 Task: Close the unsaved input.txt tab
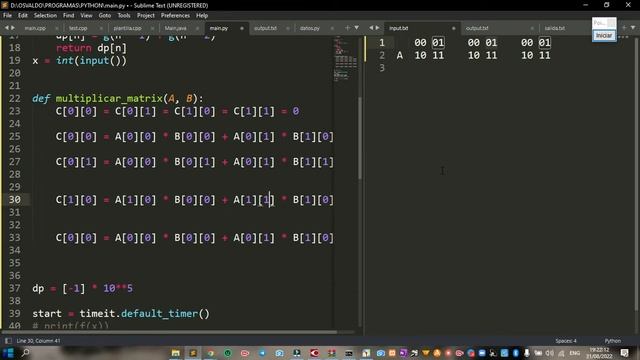point(453,29)
